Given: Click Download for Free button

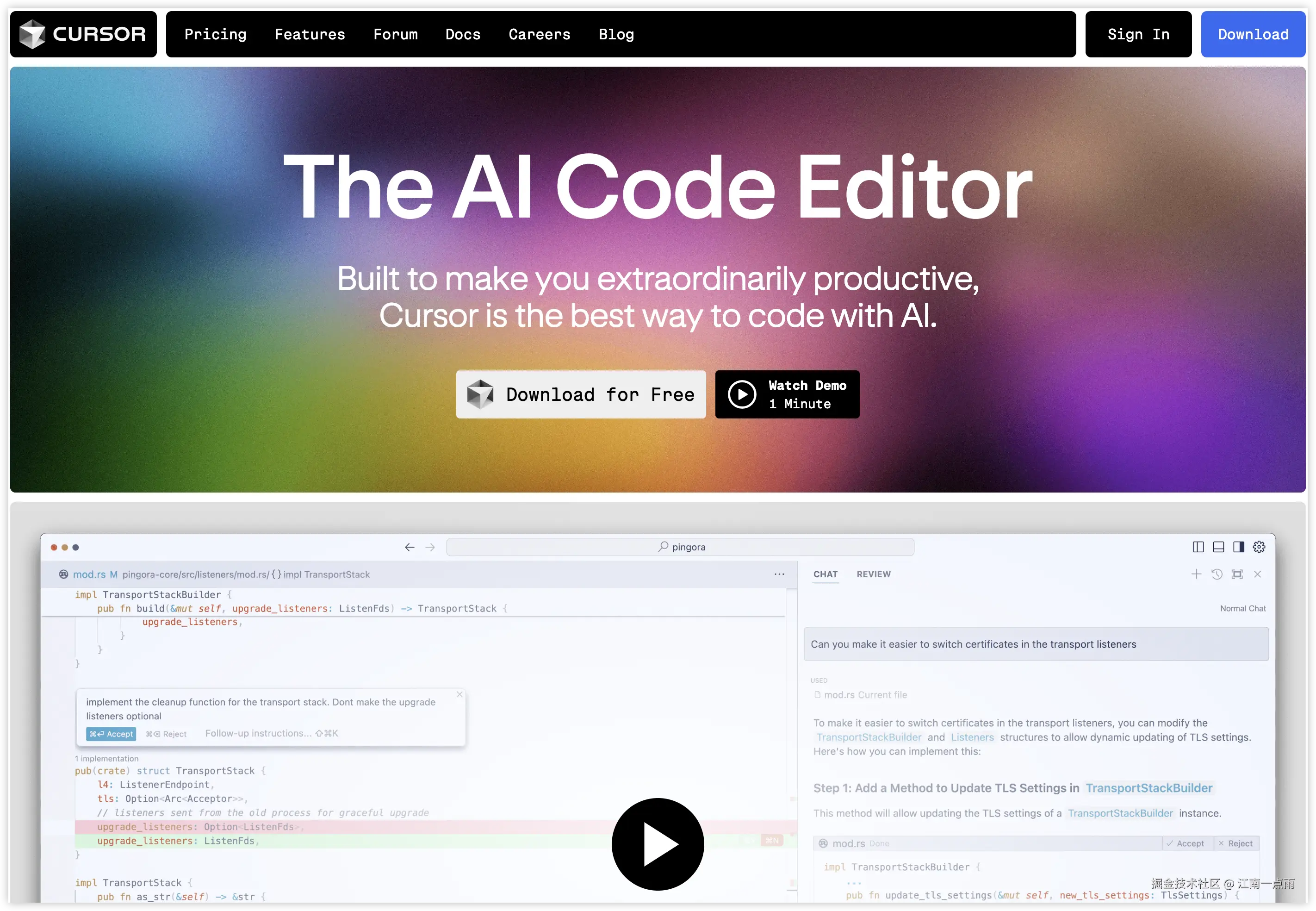Looking at the screenshot, I should pos(581,394).
